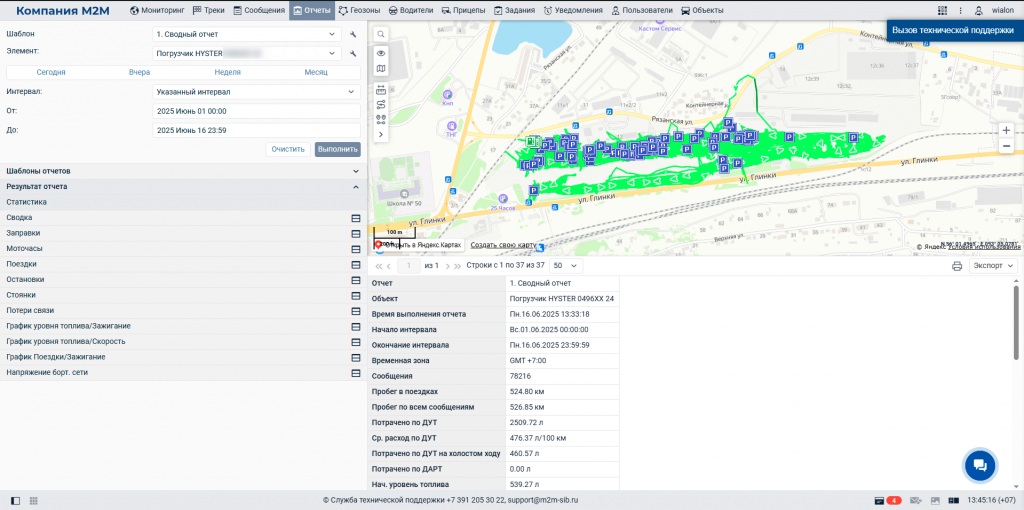
Task: Open map source selector icon
Action: 381,69
